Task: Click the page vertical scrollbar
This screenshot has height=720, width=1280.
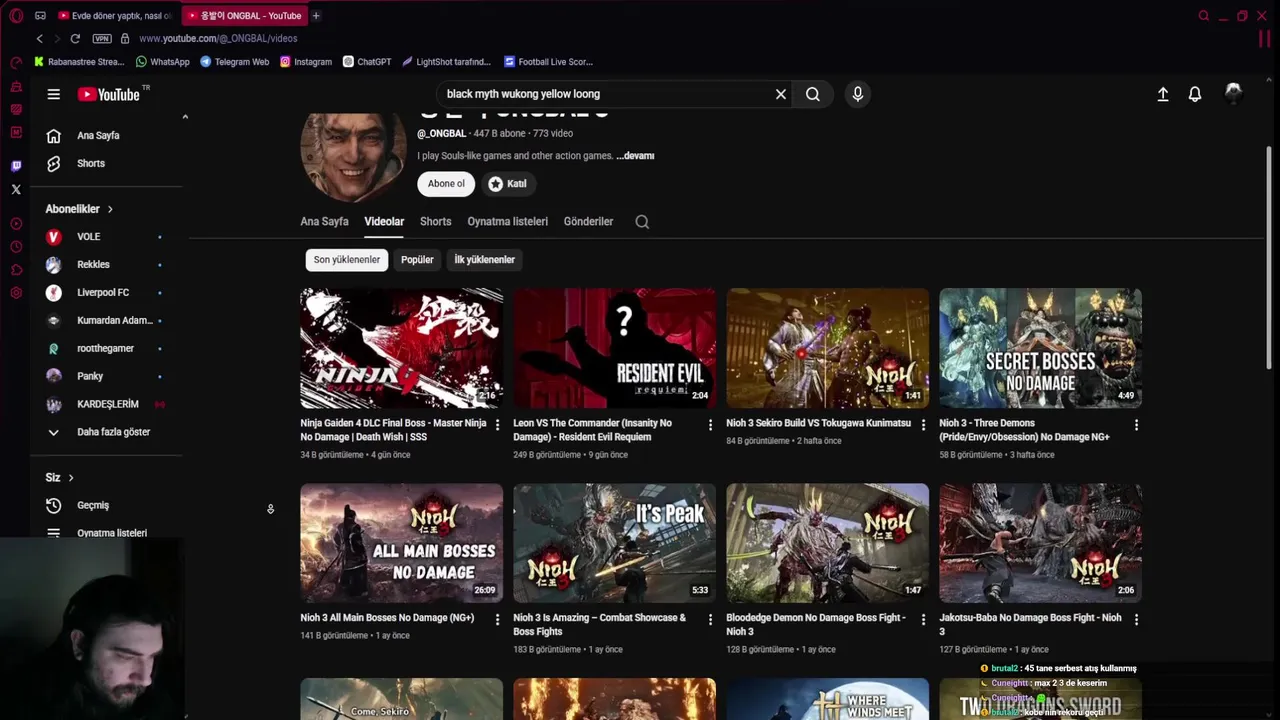Action: pos(1270,257)
